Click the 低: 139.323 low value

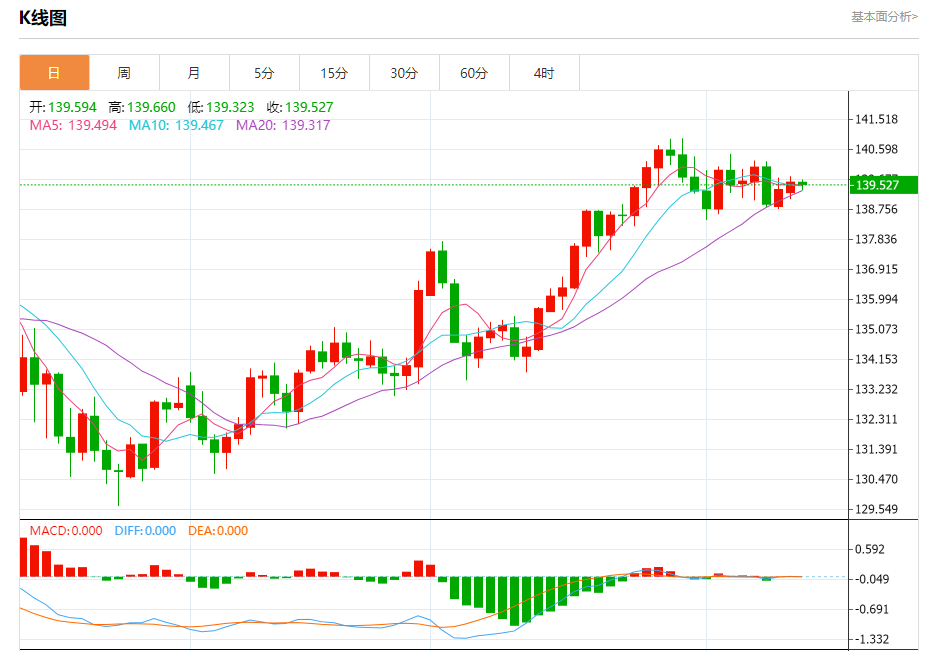(221, 107)
